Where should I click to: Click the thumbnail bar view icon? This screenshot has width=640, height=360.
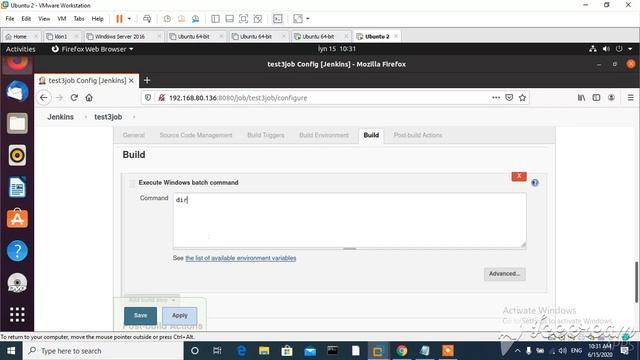coord(229,19)
